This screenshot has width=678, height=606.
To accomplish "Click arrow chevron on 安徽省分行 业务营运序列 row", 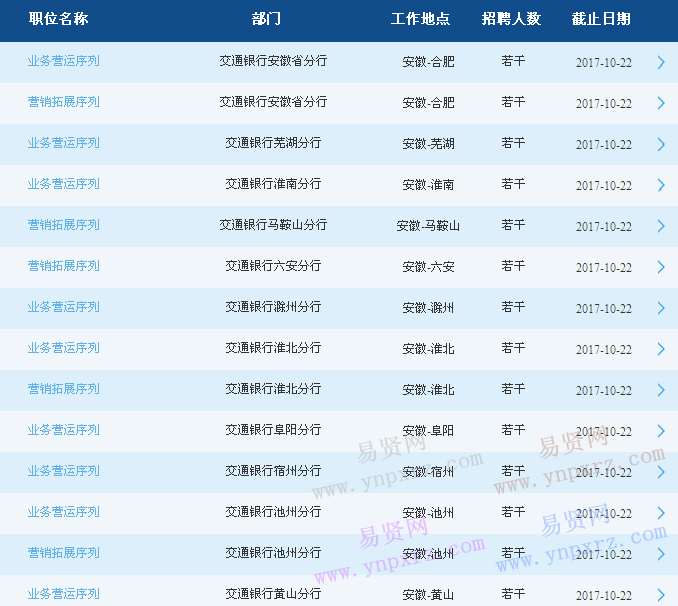I will tap(661, 62).
